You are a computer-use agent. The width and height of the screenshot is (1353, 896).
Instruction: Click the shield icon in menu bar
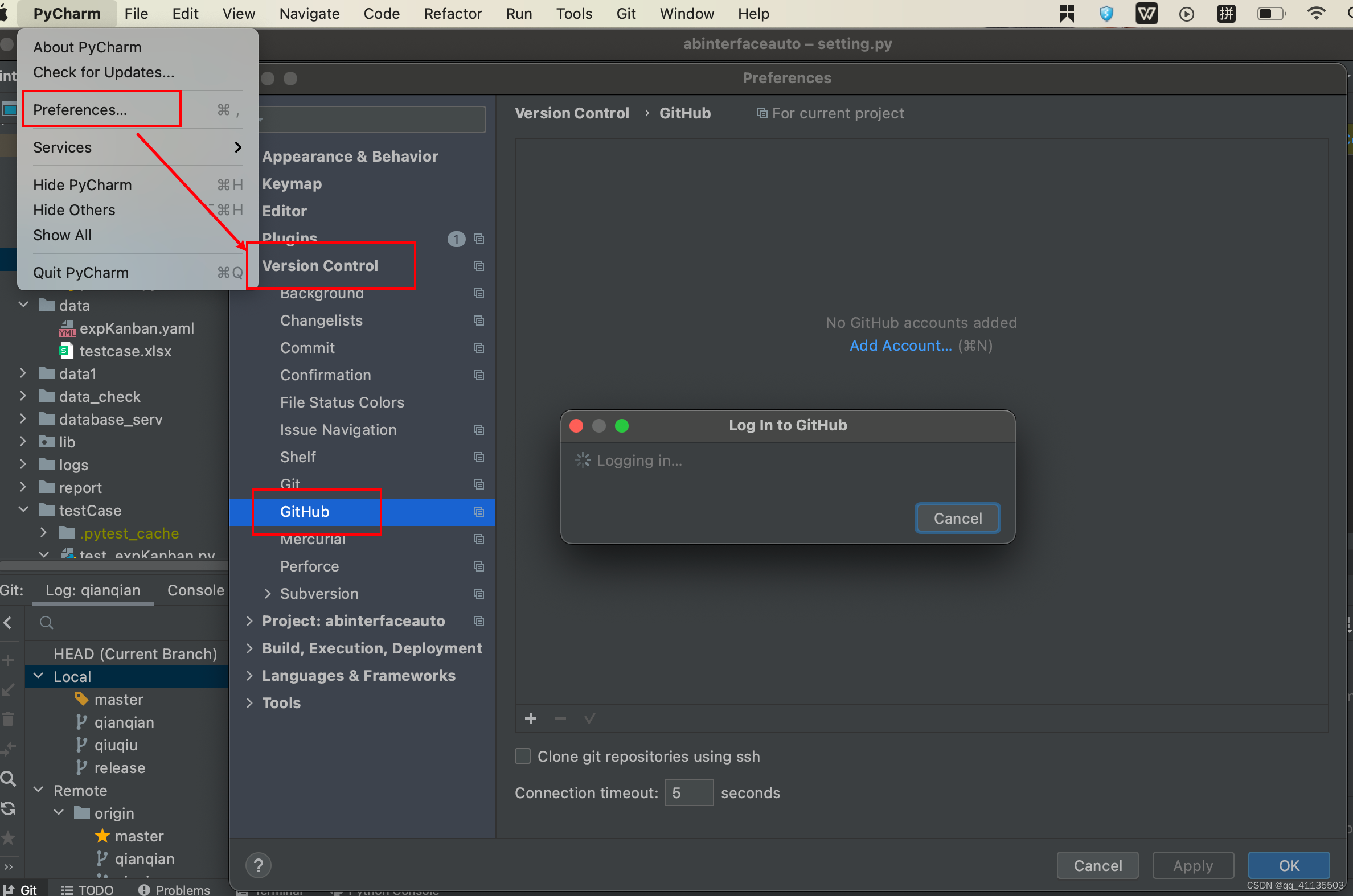point(1106,13)
